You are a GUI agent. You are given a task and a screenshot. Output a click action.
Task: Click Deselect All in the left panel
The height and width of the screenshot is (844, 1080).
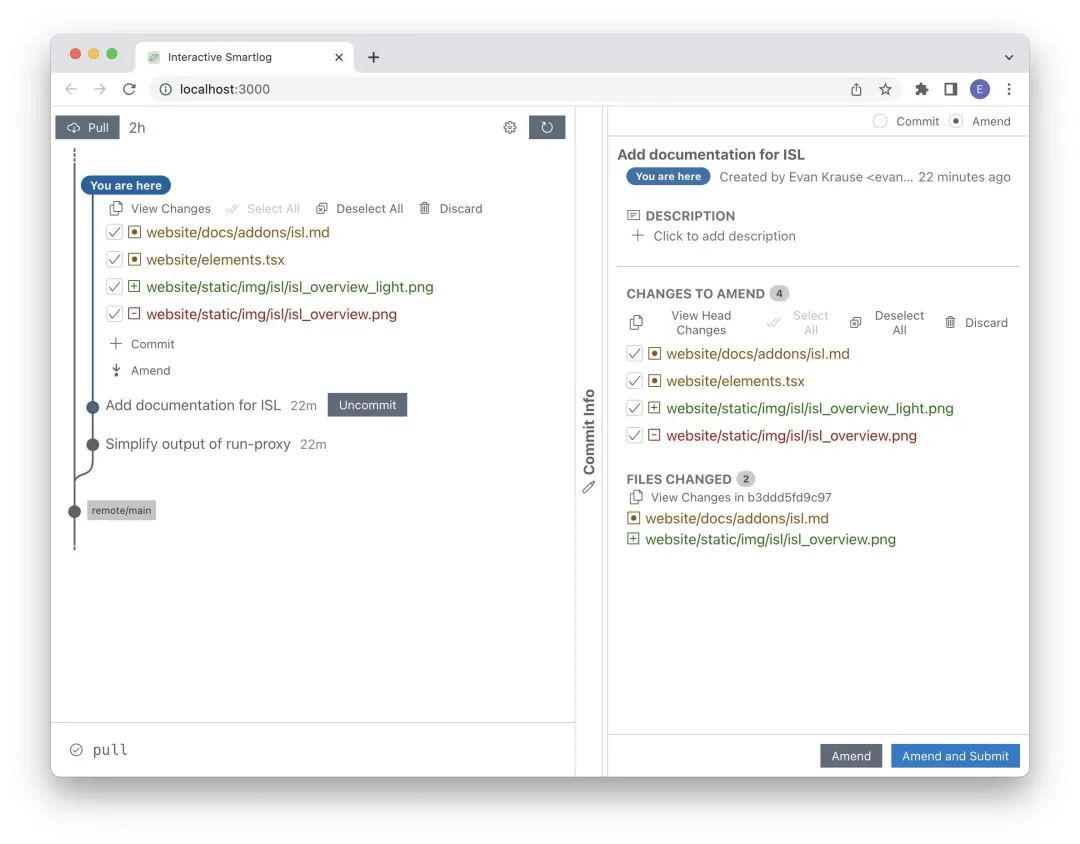[x=360, y=208]
